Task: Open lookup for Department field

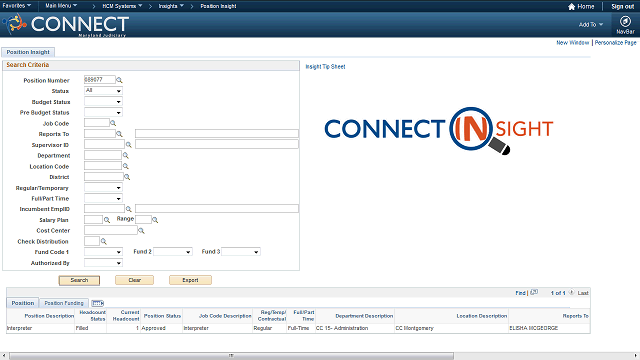Action: click(x=126, y=156)
